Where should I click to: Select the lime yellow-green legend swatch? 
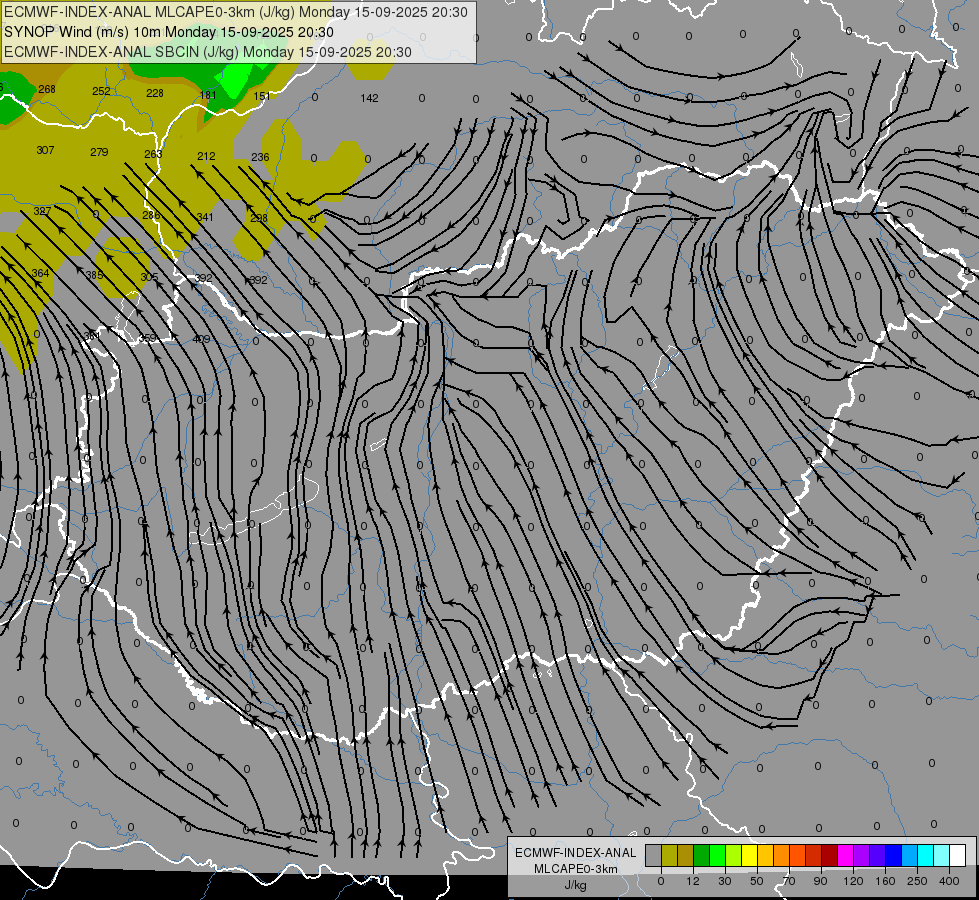point(734,855)
